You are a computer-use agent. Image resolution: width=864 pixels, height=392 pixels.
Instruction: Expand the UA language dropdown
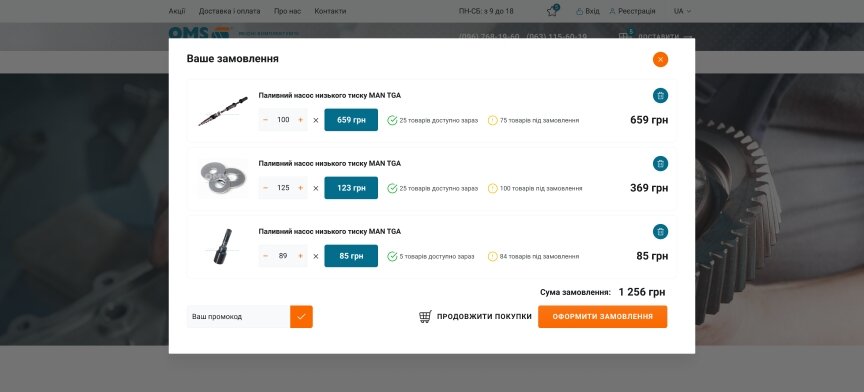click(682, 11)
